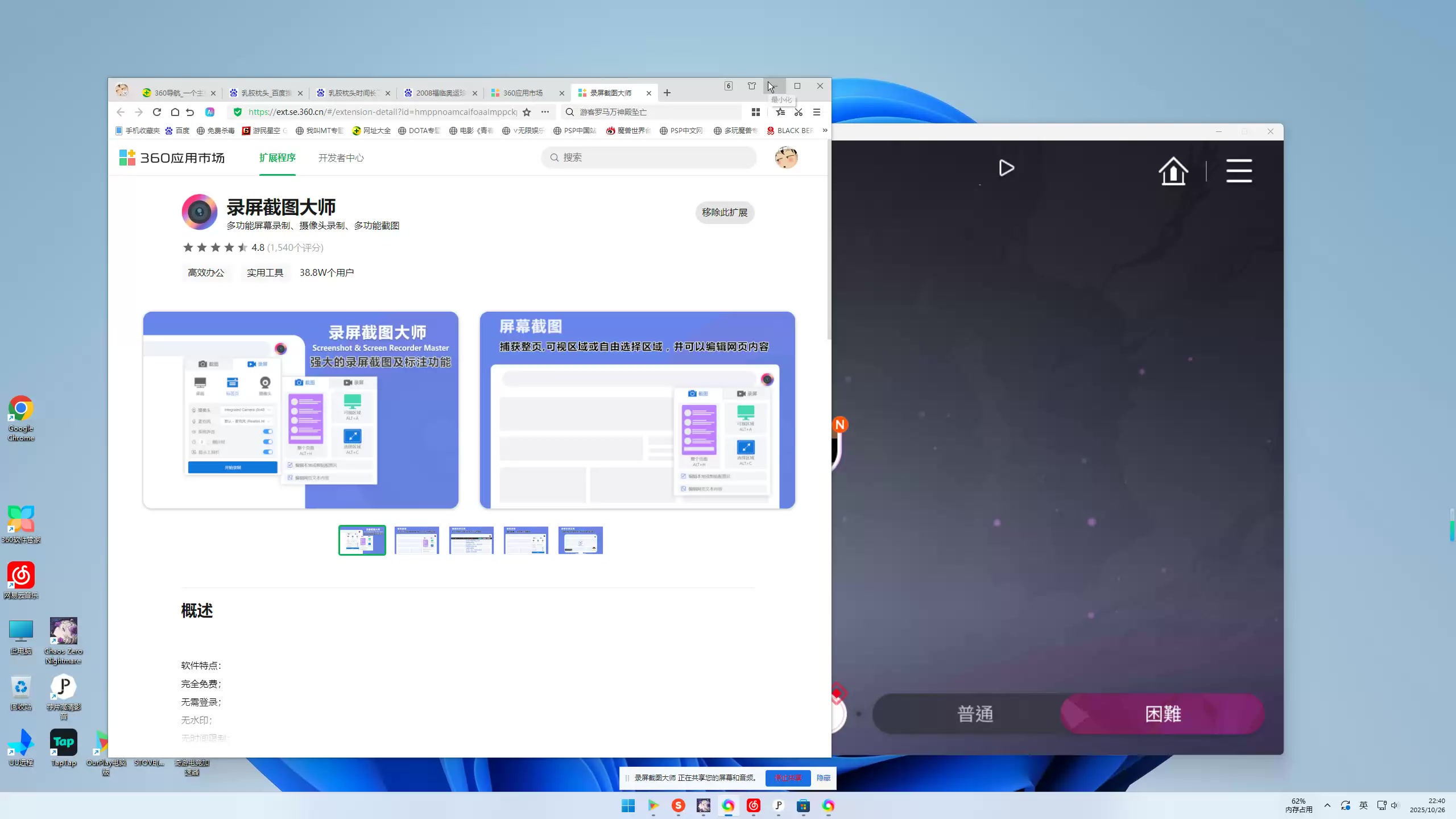Open the game window home icon
Image resolution: width=1456 pixels, height=819 pixels.
click(1173, 171)
